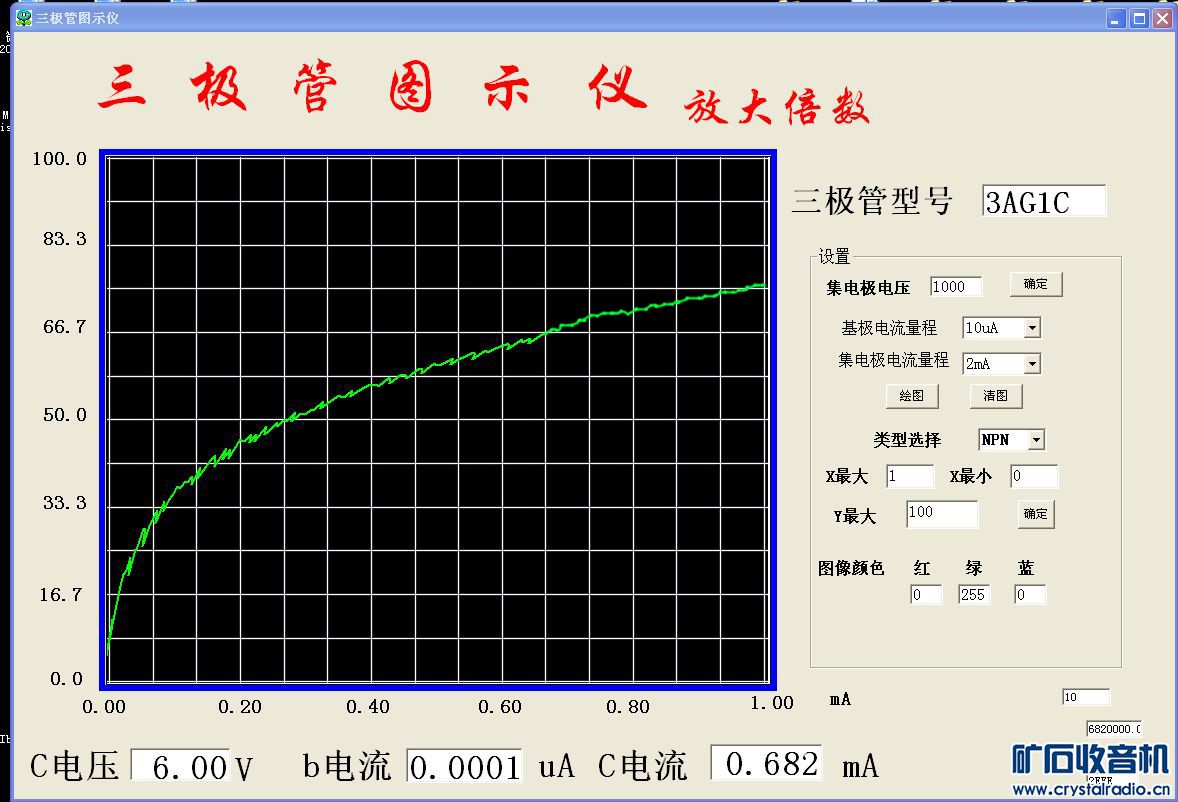Open the NPN type selection dropdown

click(x=1036, y=439)
